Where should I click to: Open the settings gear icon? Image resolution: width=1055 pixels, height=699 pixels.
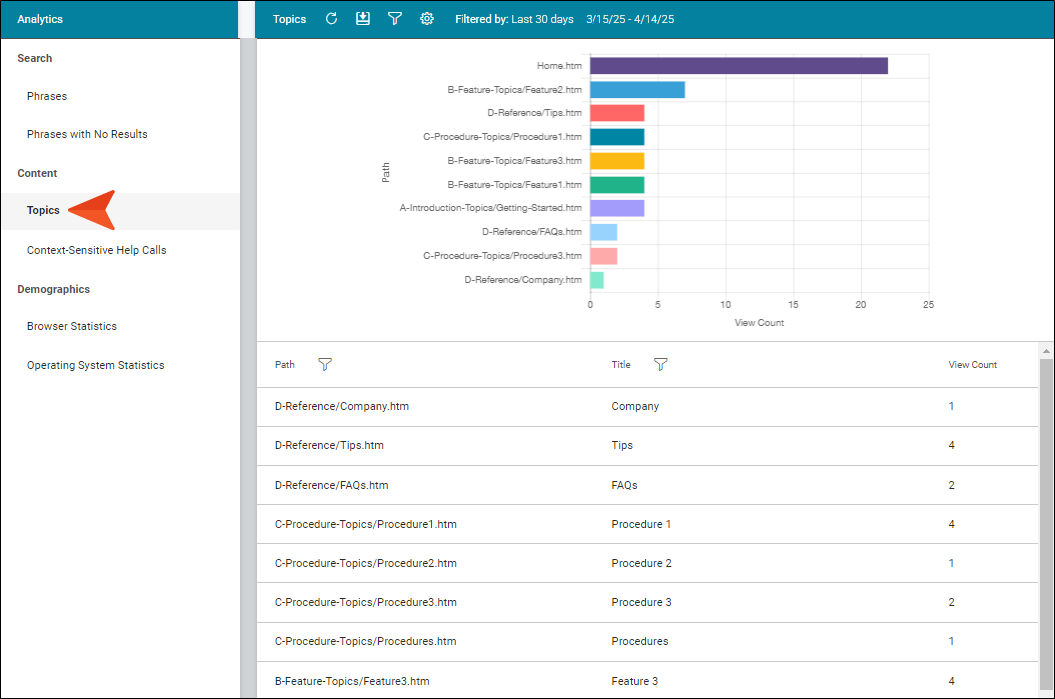[427, 19]
